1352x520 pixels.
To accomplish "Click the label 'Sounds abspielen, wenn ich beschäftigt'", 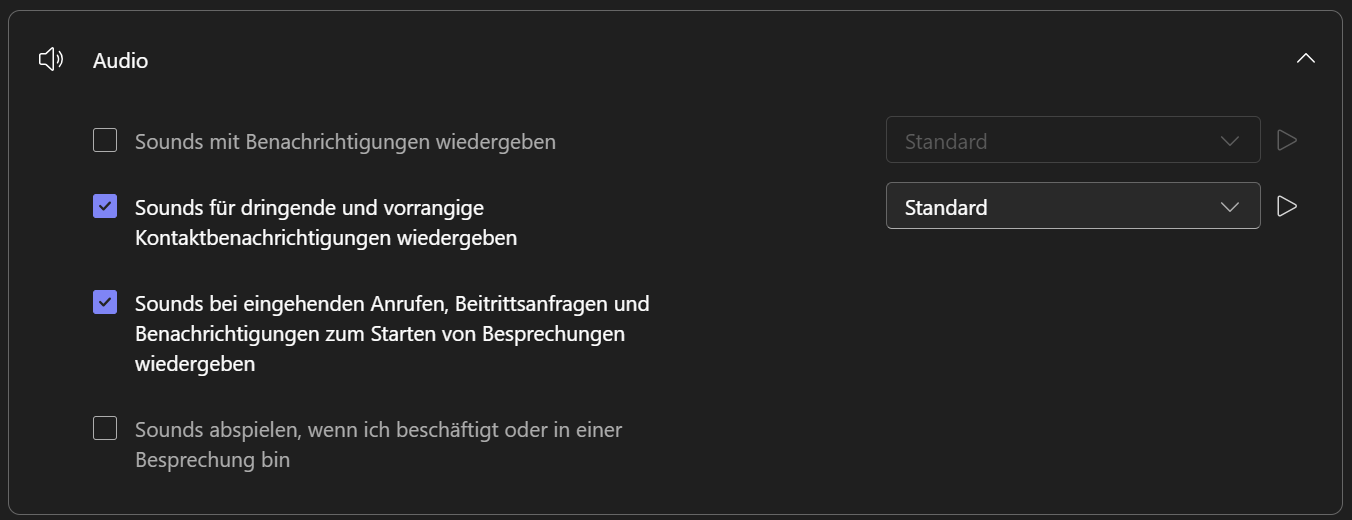I will (x=378, y=430).
